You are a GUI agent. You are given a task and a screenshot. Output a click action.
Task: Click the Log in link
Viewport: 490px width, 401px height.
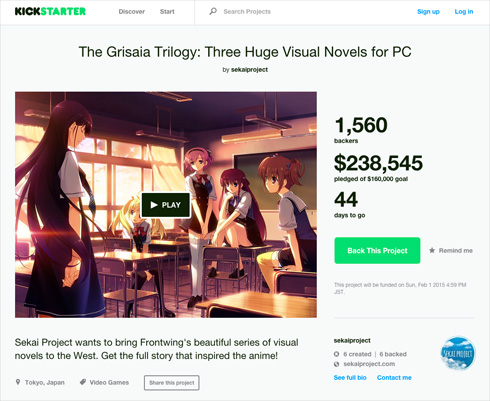click(x=464, y=12)
